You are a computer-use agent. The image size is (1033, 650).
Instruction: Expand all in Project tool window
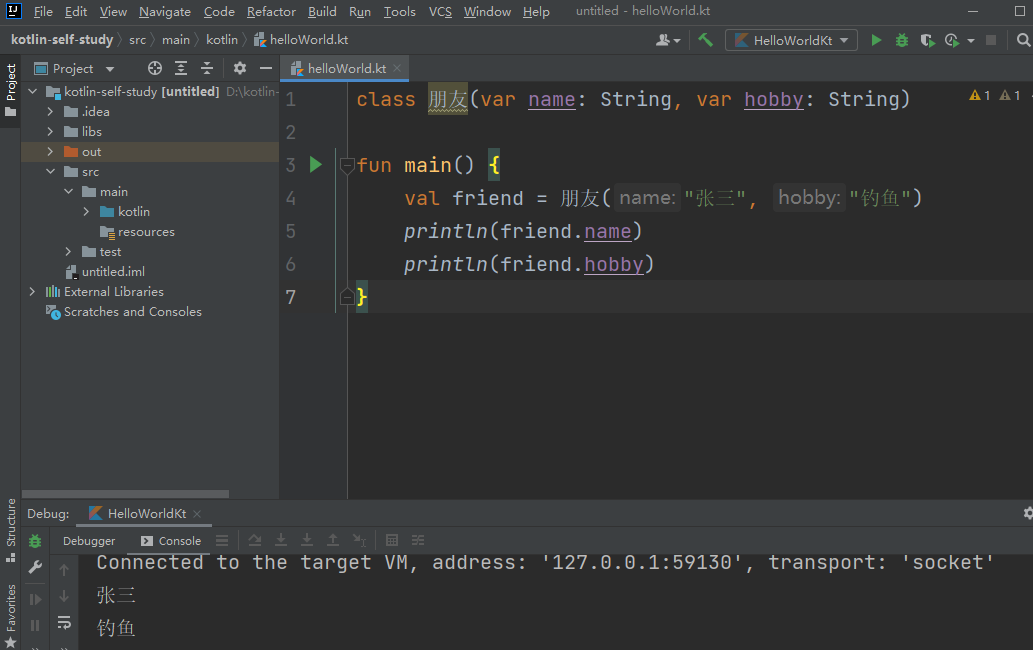click(181, 68)
